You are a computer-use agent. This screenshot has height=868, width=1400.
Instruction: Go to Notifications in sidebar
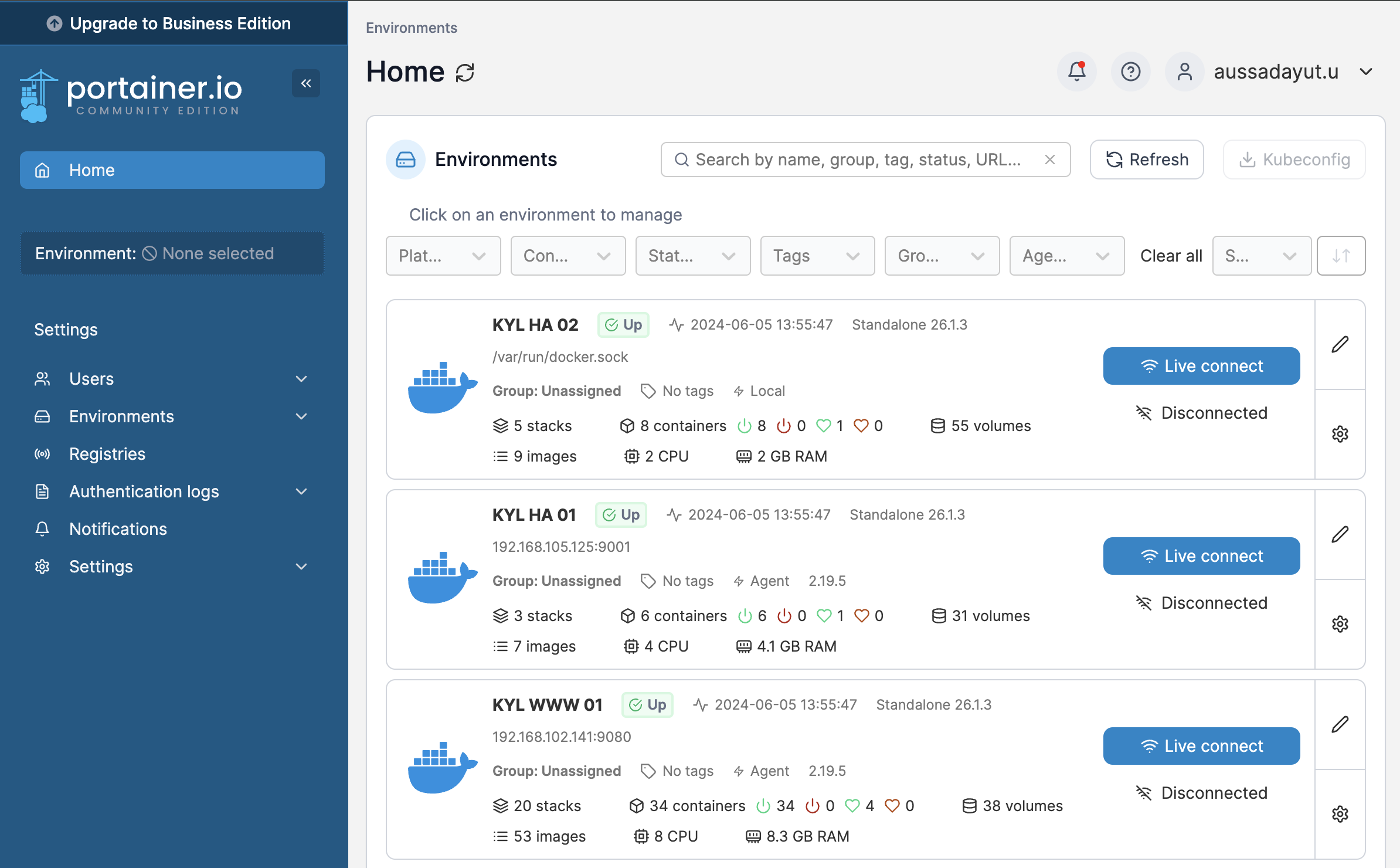coord(118,529)
